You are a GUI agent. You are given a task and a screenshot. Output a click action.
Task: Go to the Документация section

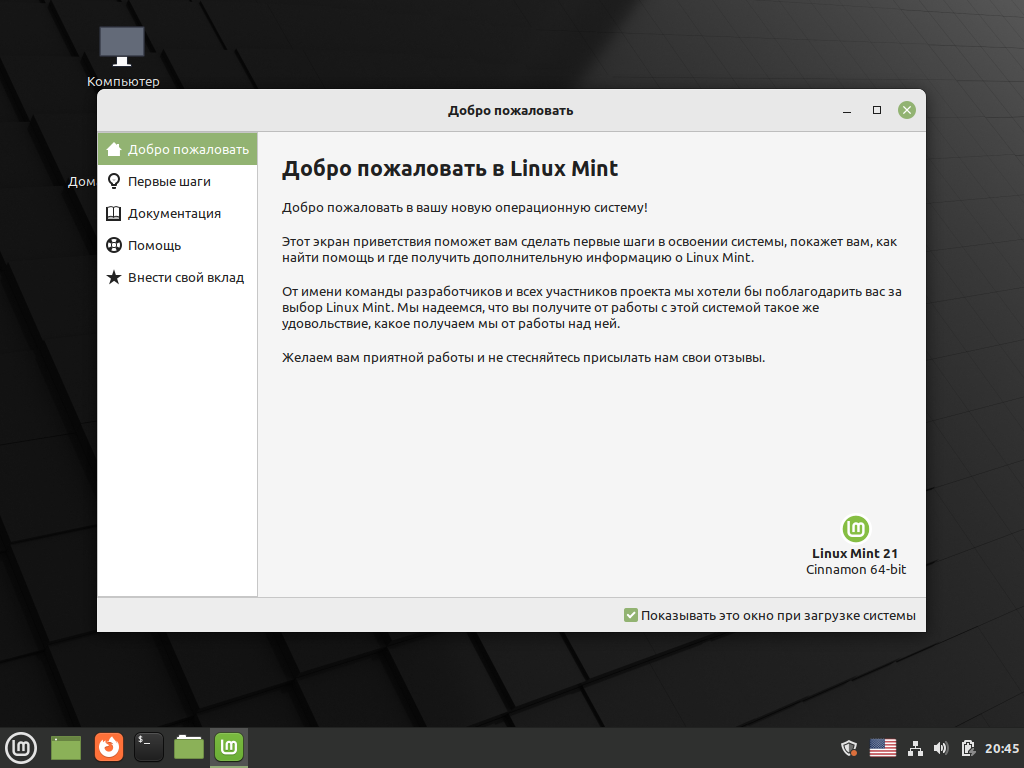[x=178, y=214]
